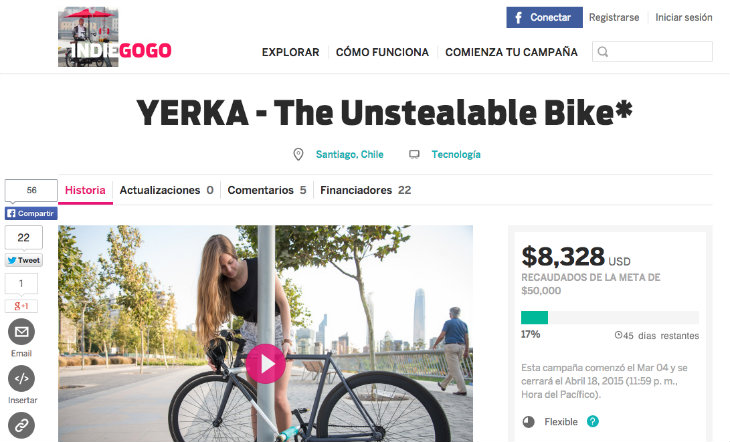The height and width of the screenshot is (442, 730).
Task: Select COMIENZA TU CAMPAÑA
Action: point(511,52)
